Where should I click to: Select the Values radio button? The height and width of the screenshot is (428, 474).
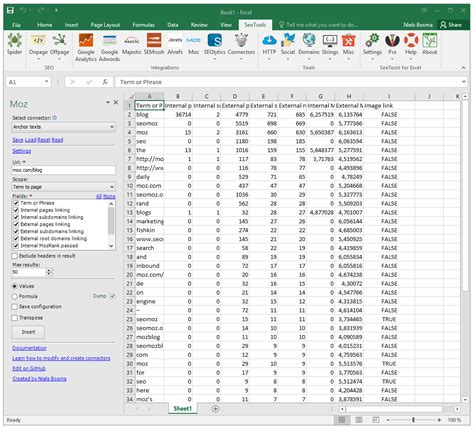(x=14, y=286)
